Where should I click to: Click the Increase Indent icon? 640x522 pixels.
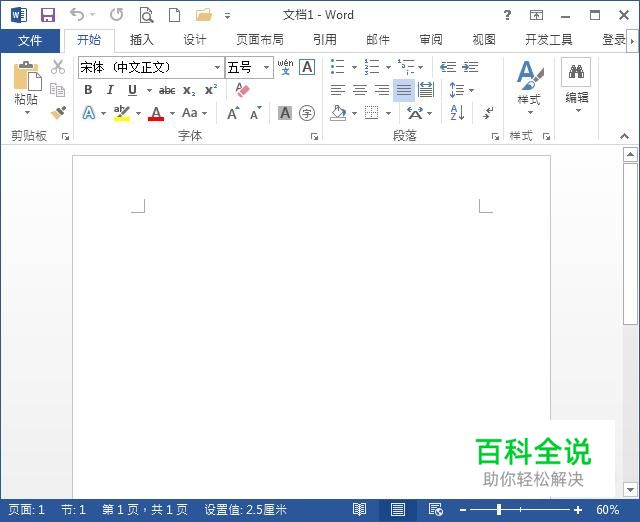point(470,67)
